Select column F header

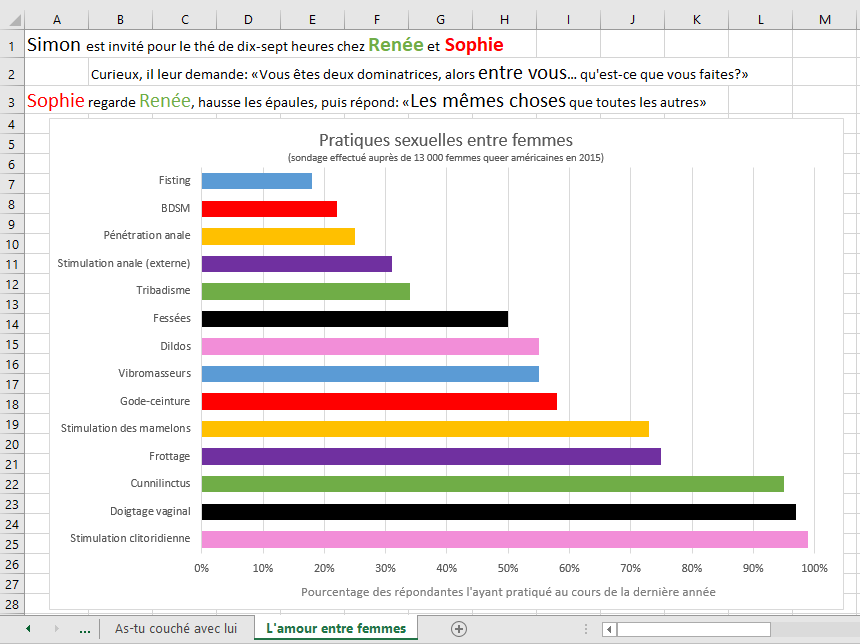[376, 21]
